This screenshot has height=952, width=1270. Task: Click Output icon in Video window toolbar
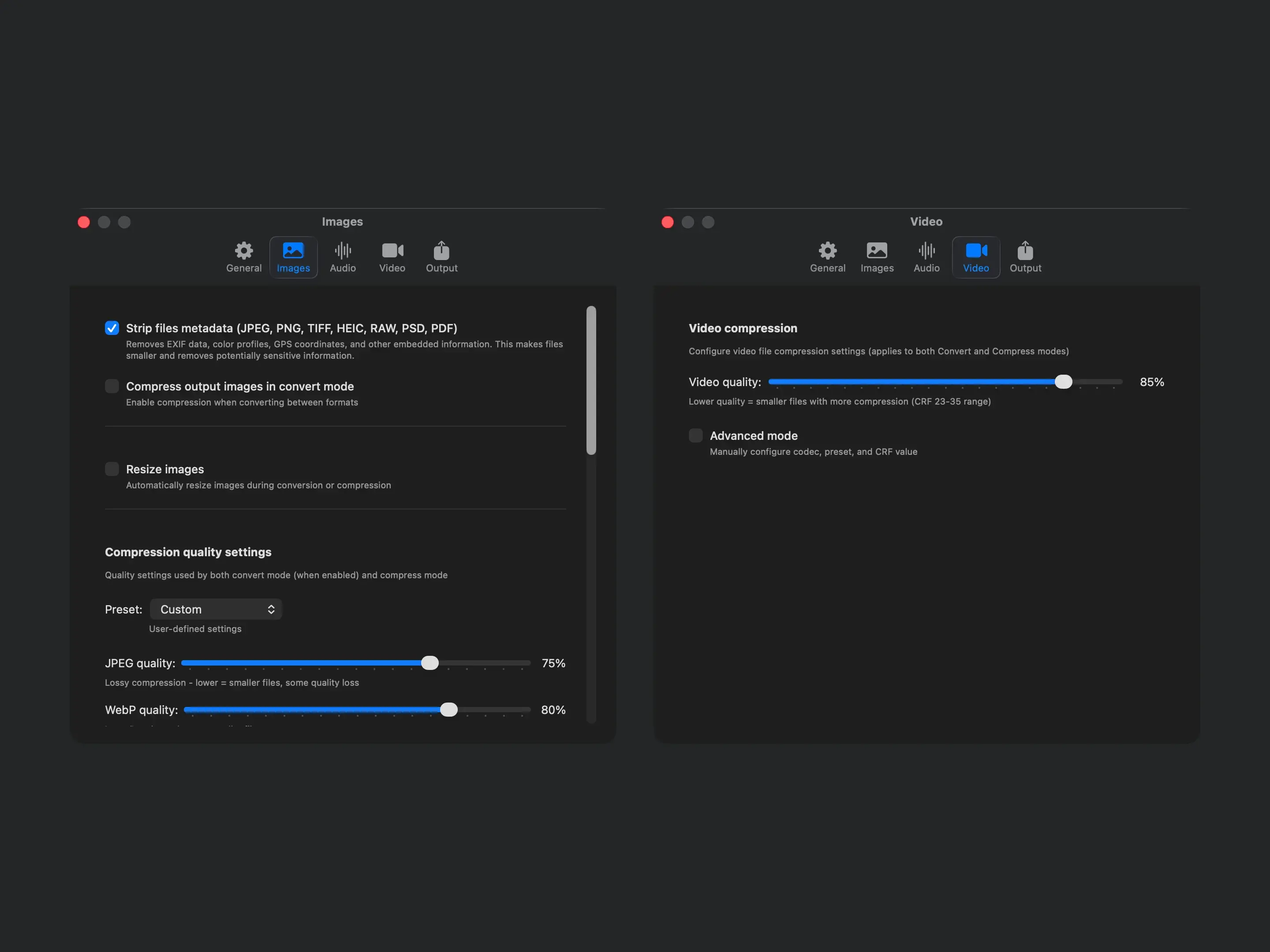click(1025, 251)
